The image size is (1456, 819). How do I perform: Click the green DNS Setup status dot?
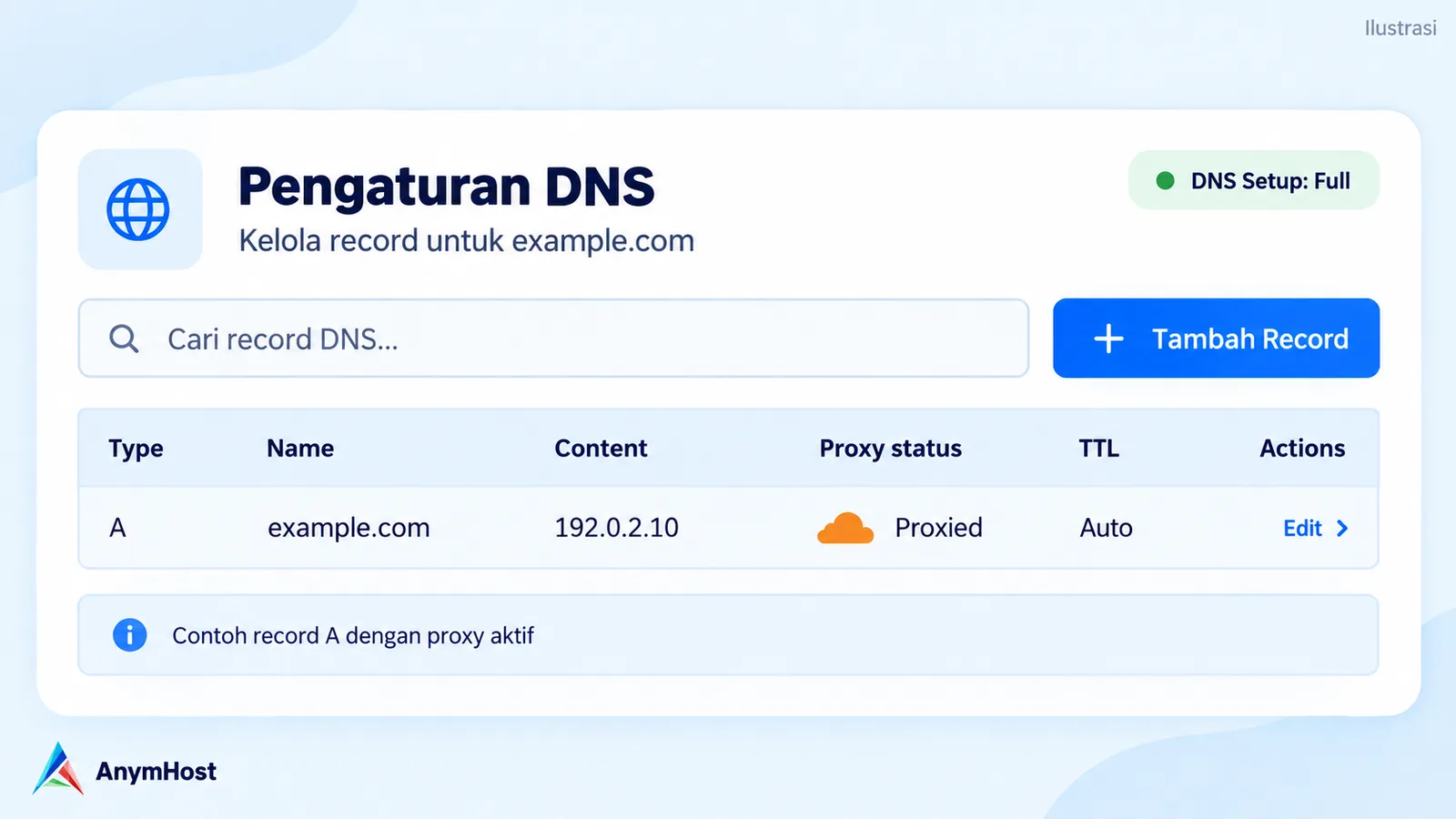pyautogui.click(x=1165, y=180)
